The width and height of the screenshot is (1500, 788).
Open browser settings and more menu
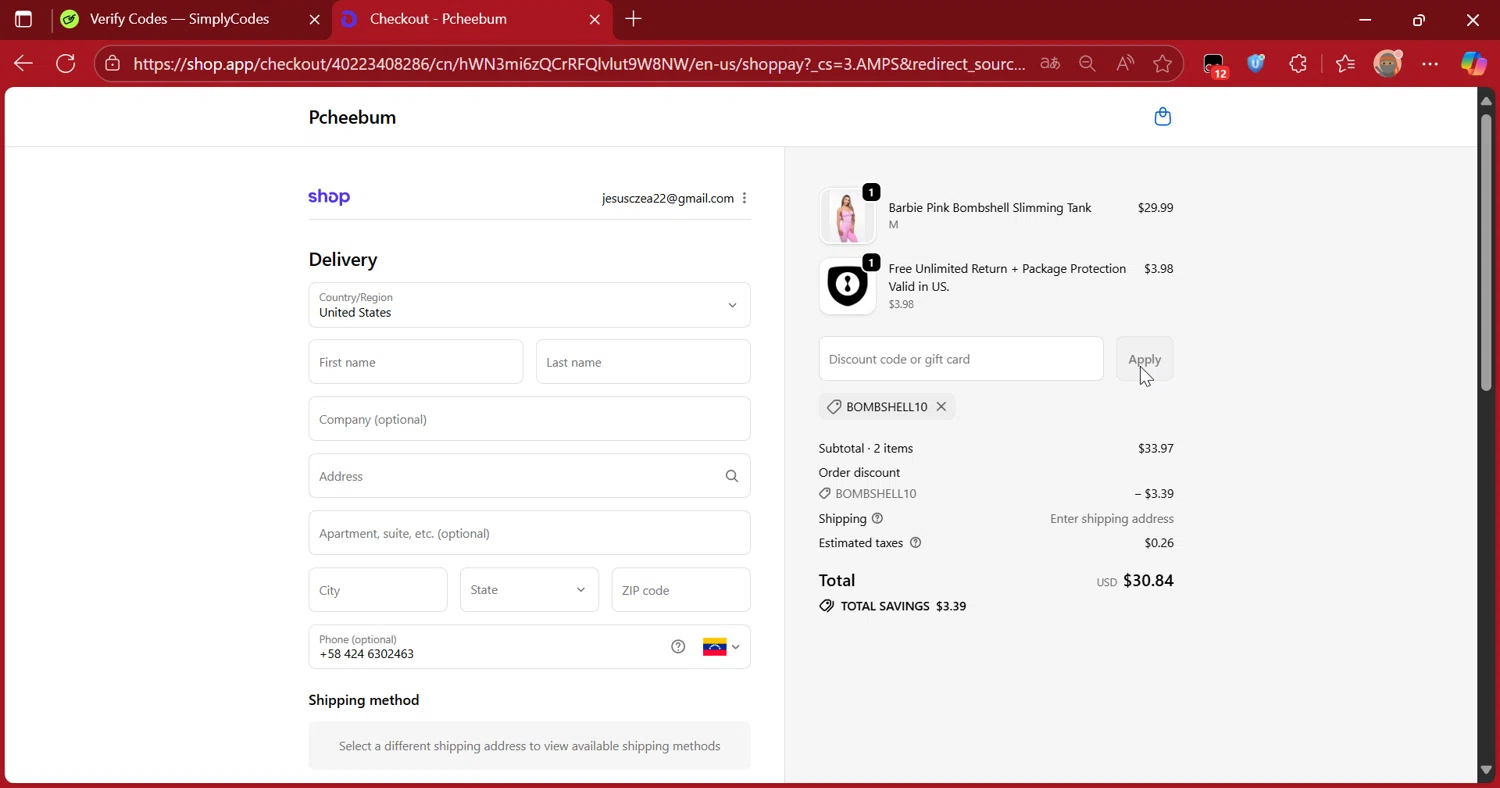click(1430, 64)
